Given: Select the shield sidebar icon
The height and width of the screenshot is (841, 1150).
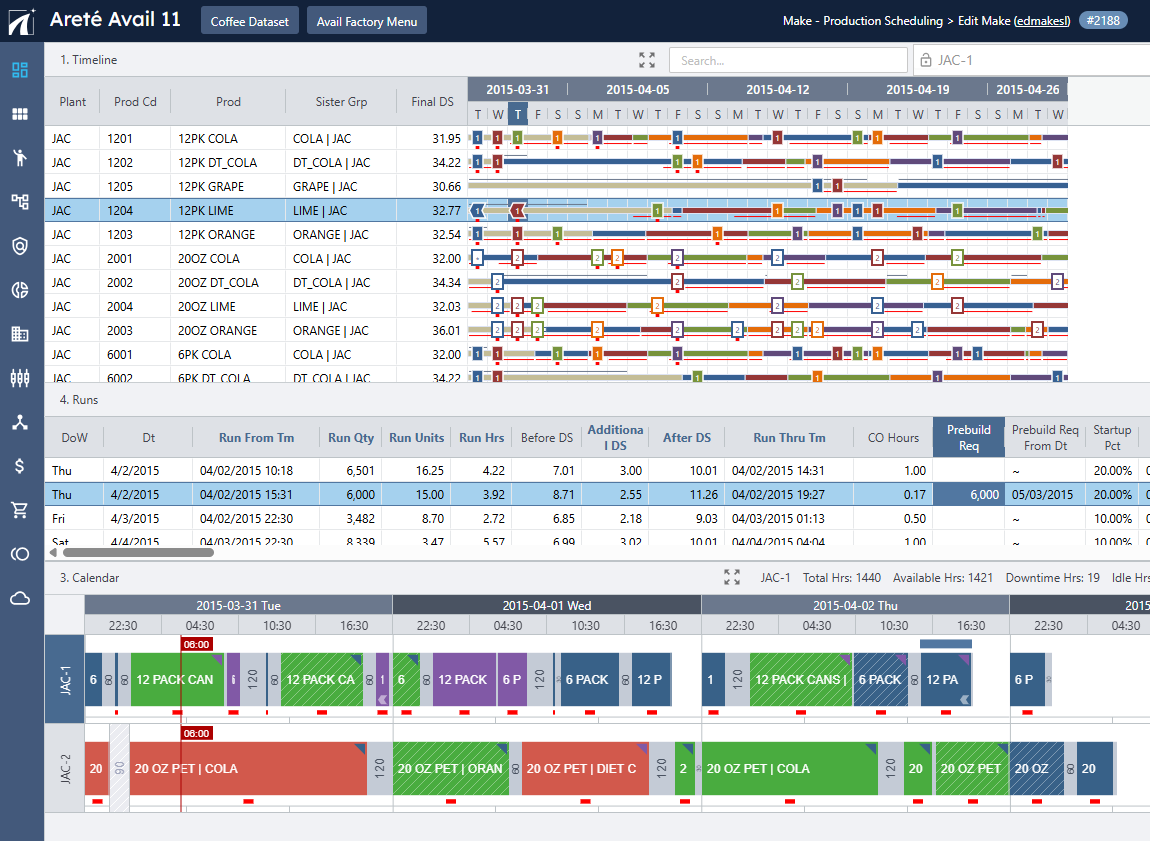Looking at the screenshot, I should (x=20, y=246).
